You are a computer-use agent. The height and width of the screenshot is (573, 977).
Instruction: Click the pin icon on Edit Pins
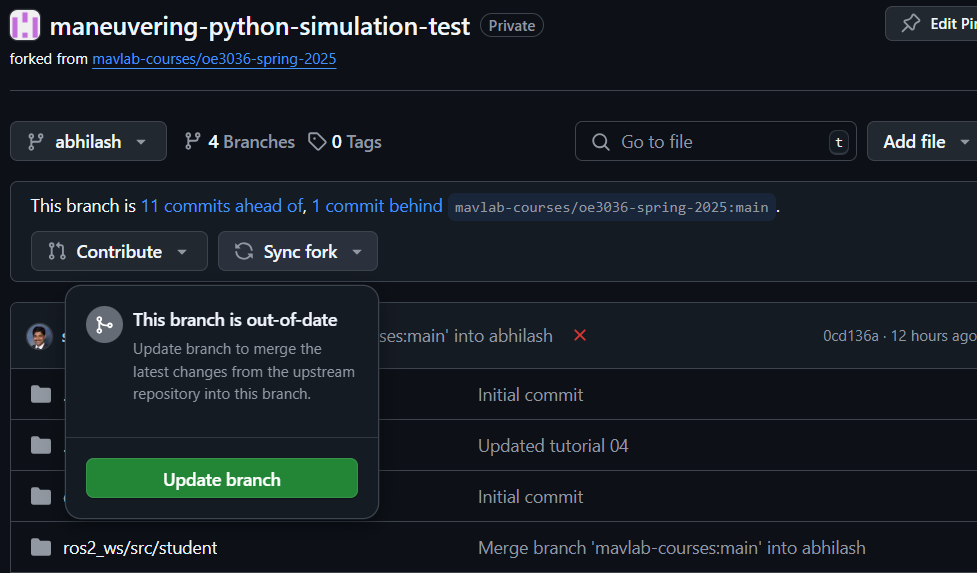click(910, 24)
